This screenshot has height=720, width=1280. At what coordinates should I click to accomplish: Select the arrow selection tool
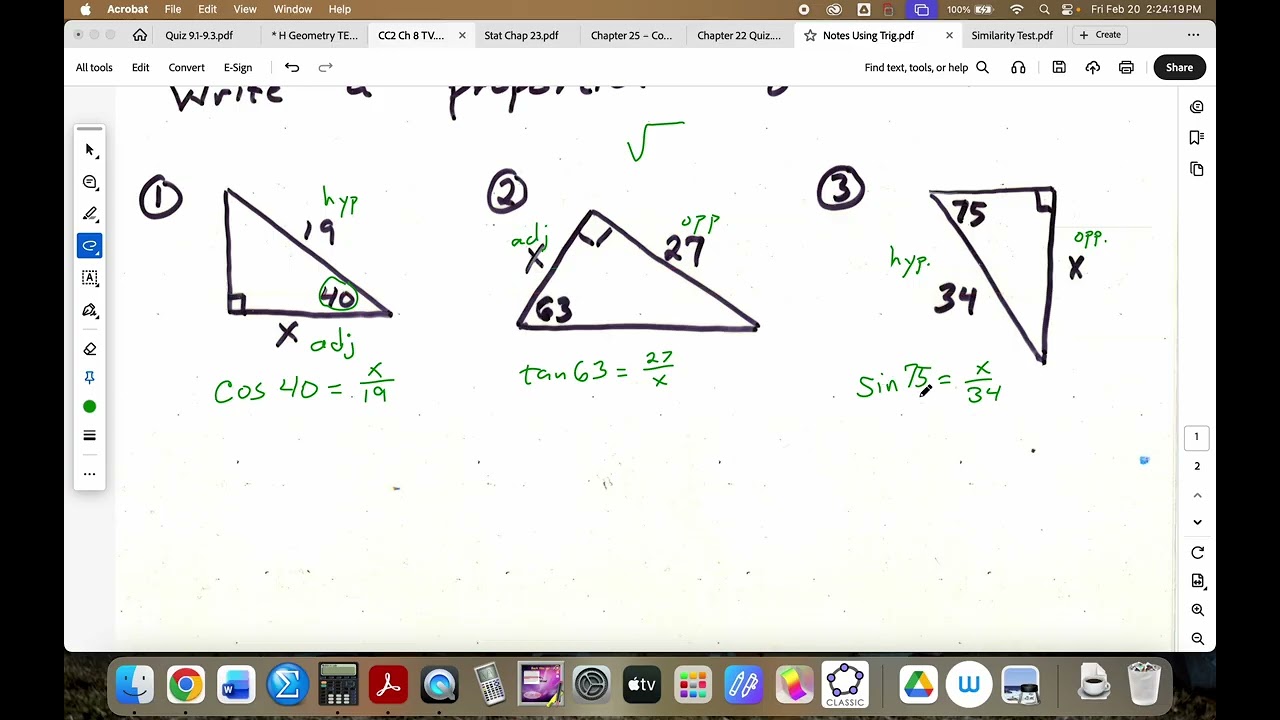tap(90, 150)
